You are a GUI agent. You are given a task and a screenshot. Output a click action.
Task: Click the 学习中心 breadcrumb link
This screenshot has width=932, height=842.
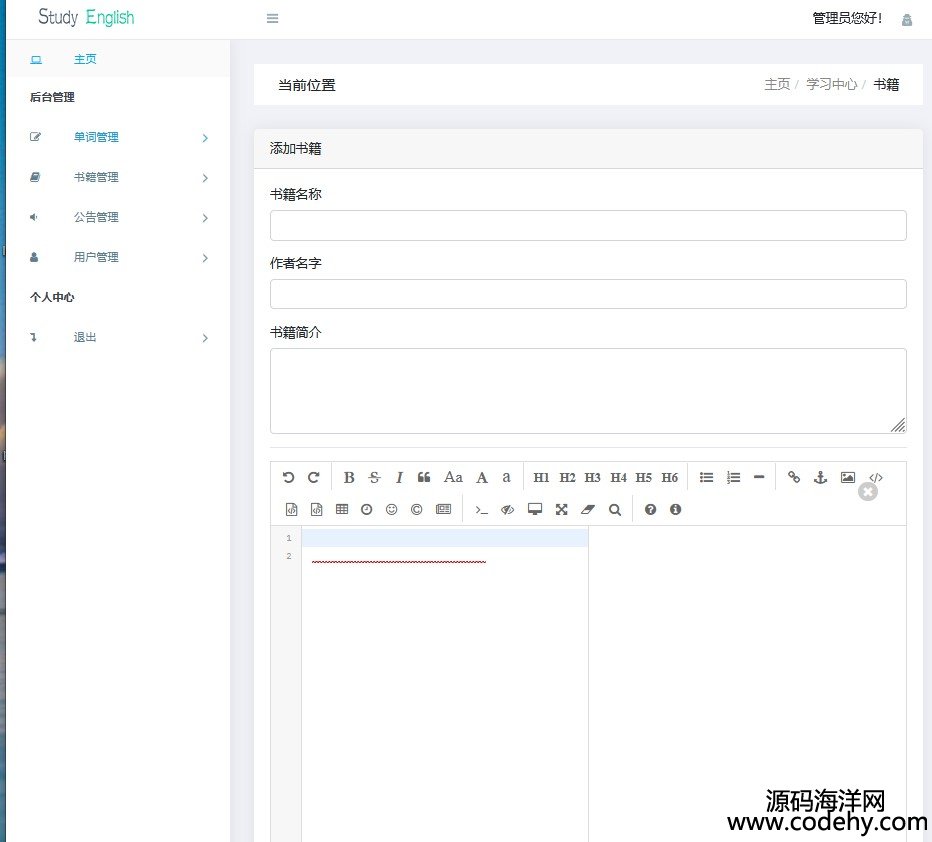pyautogui.click(x=832, y=84)
